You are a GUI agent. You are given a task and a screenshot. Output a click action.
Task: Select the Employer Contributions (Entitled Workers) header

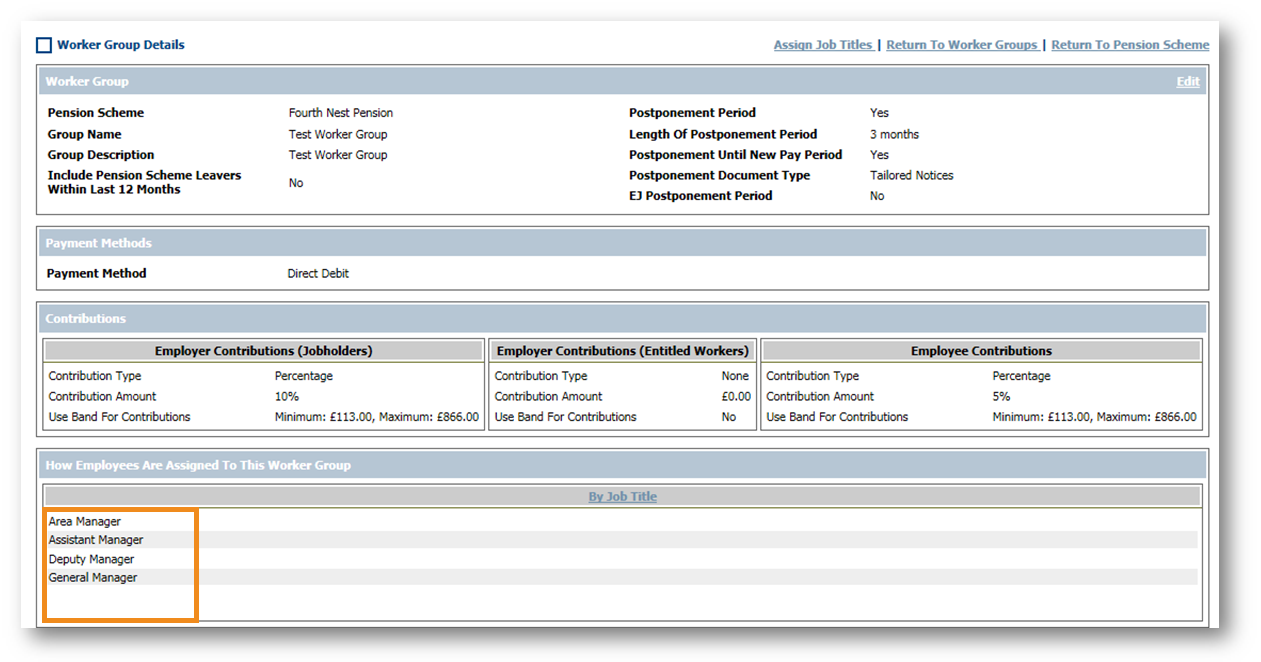tap(622, 351)
